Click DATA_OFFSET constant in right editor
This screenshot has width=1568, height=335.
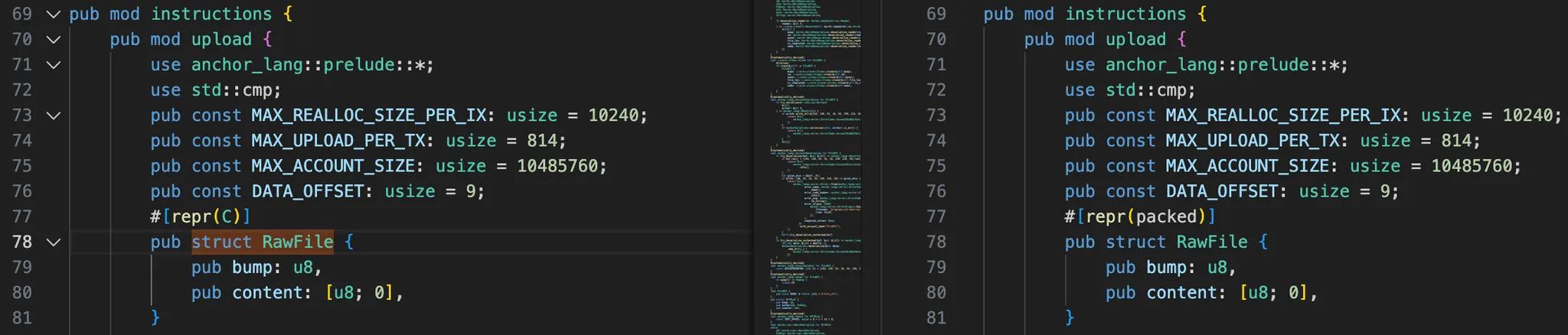(1222, 191)
